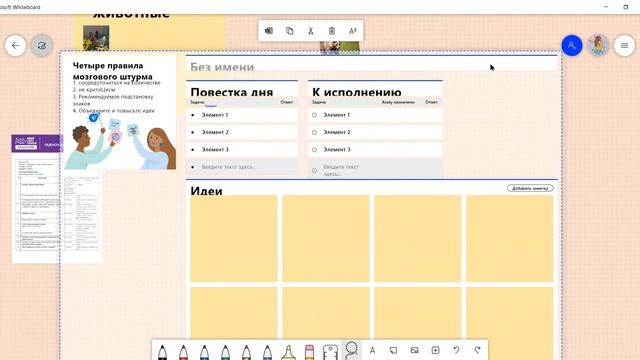Cut the selection with scissors icon
Image resolution: width=640 pixels, height=360 pixels.
(311, 31)
